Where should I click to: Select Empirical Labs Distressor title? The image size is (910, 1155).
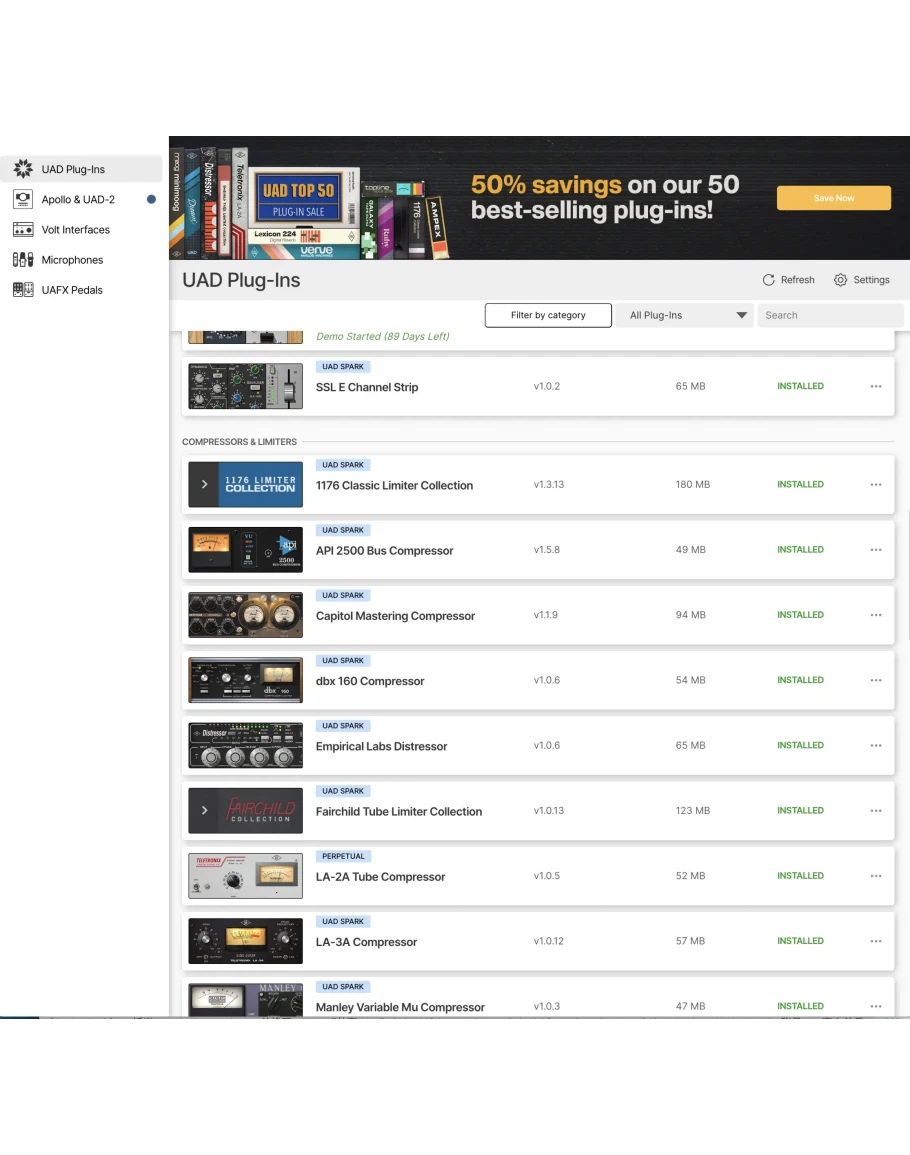click(x=381, y=746)
